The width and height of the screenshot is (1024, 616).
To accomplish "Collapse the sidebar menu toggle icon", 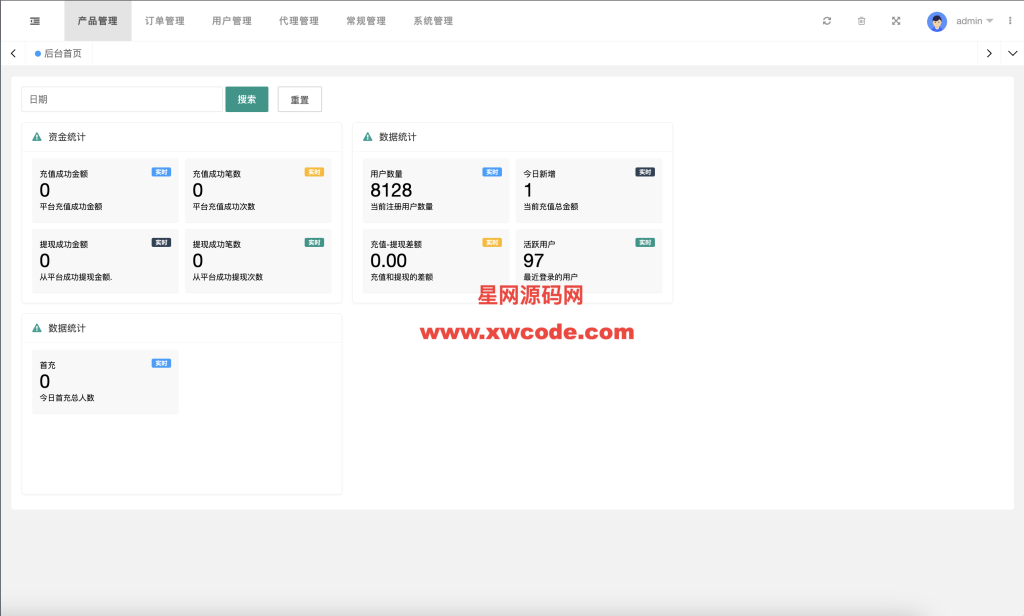I will (35, 21).
